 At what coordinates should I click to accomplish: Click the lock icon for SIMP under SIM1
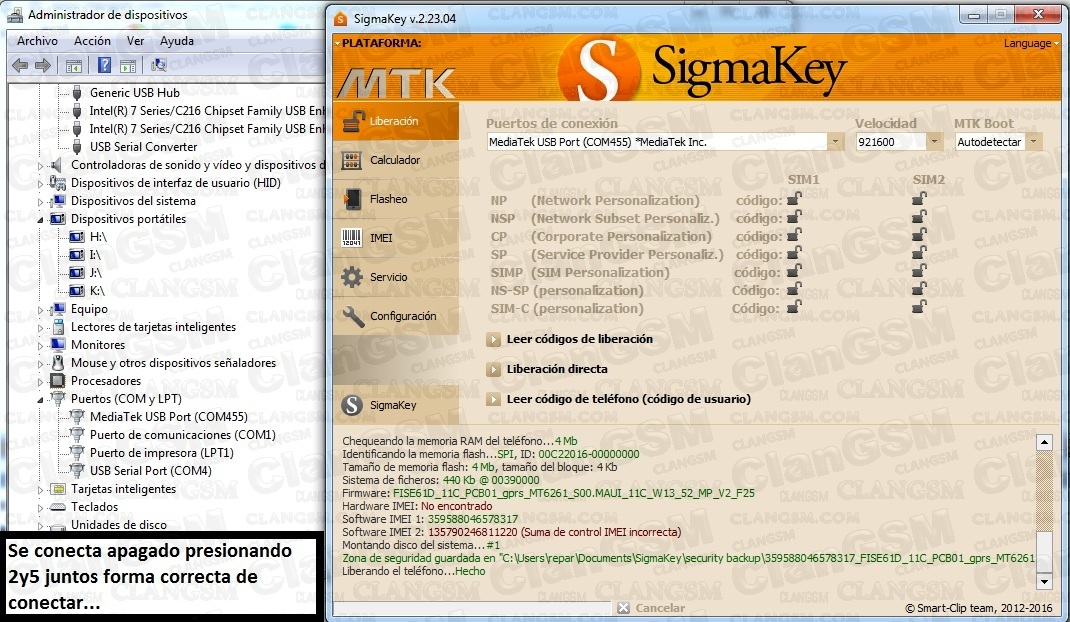click(794, 271)
